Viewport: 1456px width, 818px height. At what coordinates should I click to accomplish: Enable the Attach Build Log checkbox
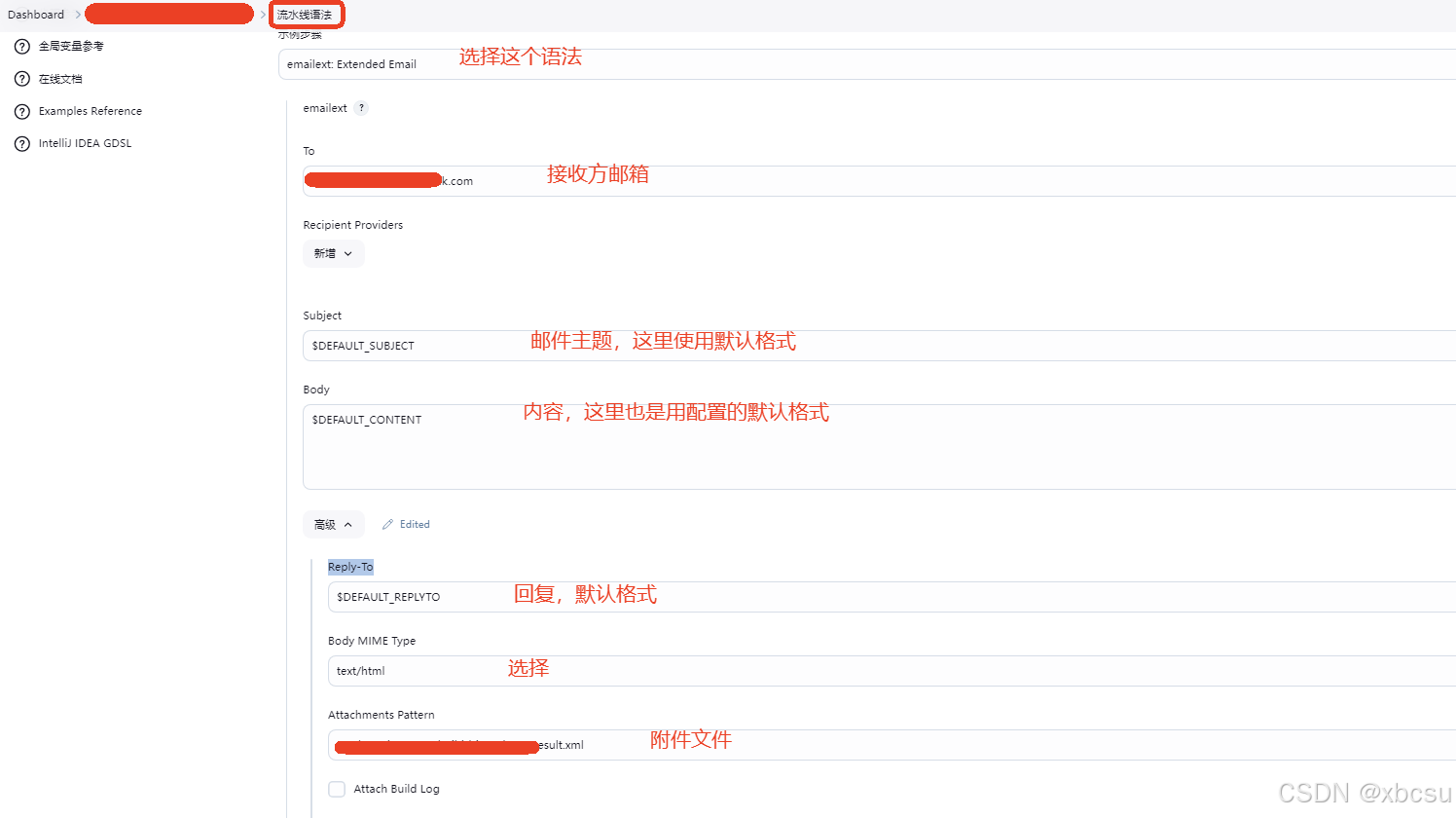337,789
